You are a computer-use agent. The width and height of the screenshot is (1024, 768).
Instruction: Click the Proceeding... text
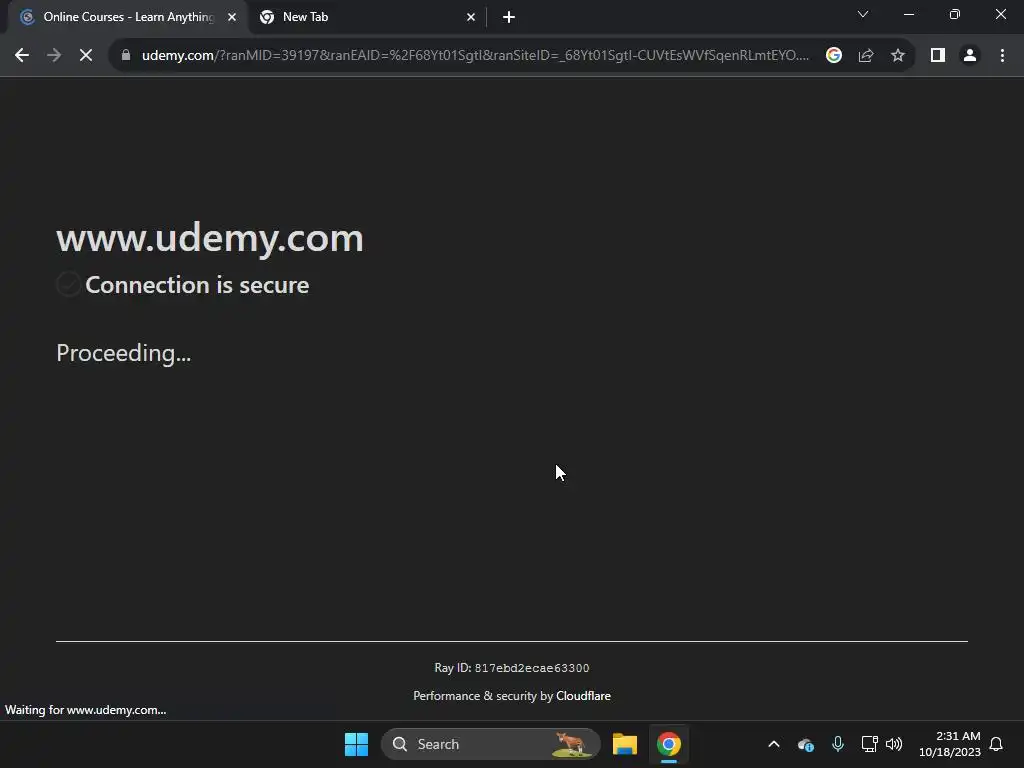click(x=123, y=353)
